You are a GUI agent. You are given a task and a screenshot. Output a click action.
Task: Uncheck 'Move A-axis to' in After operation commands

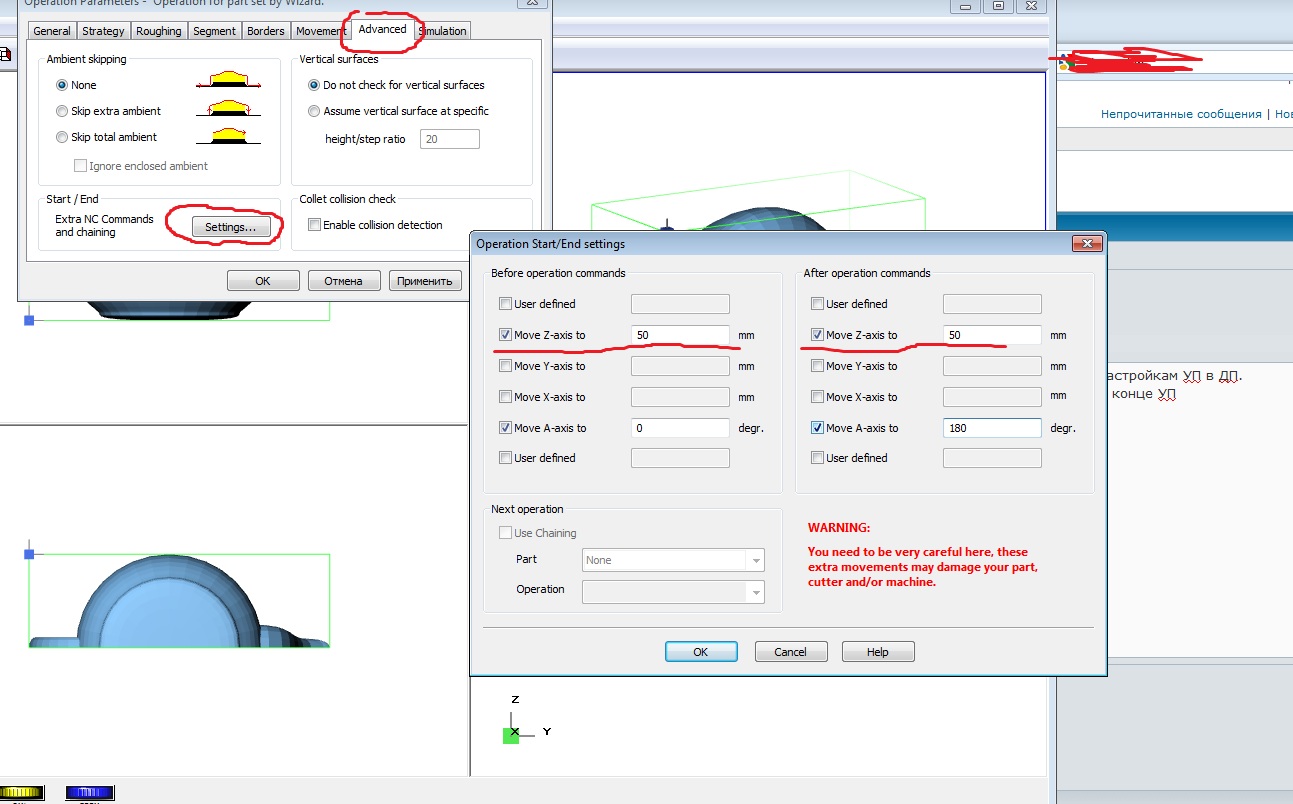tap(818, 428)
